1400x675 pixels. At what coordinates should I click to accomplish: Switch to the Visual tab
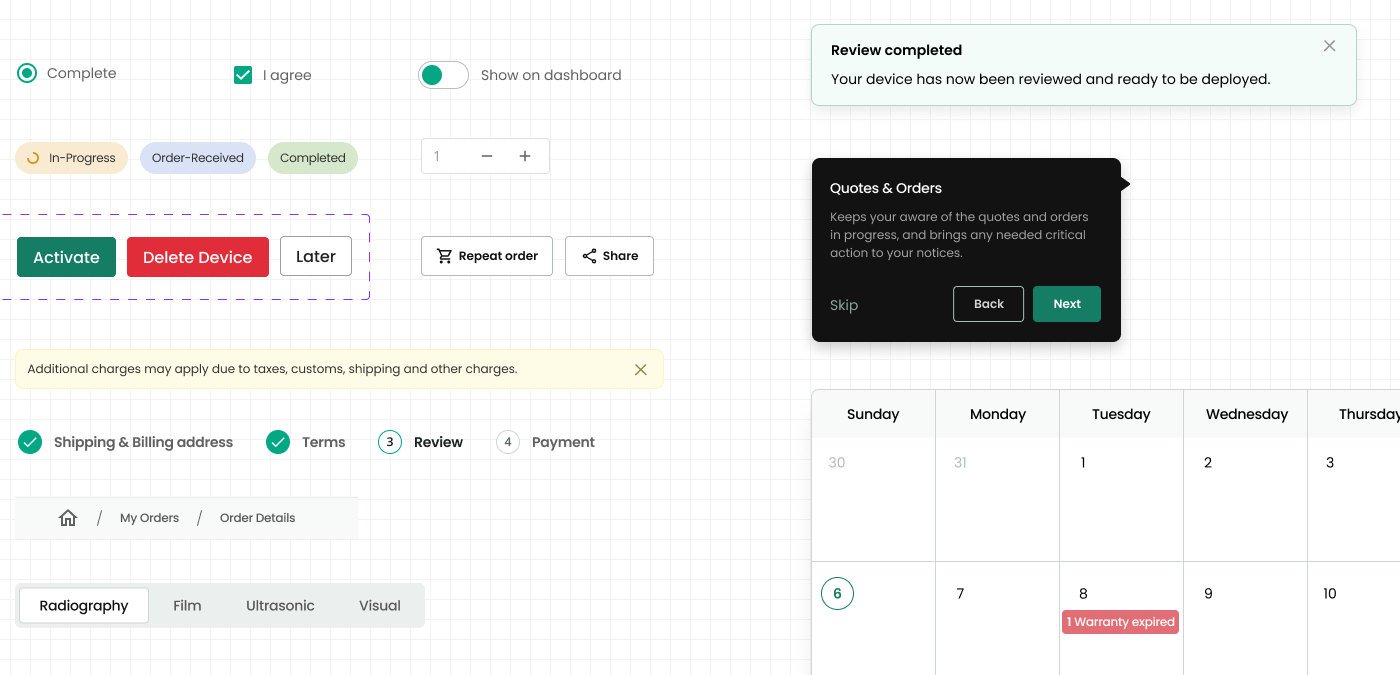point(380,606)
